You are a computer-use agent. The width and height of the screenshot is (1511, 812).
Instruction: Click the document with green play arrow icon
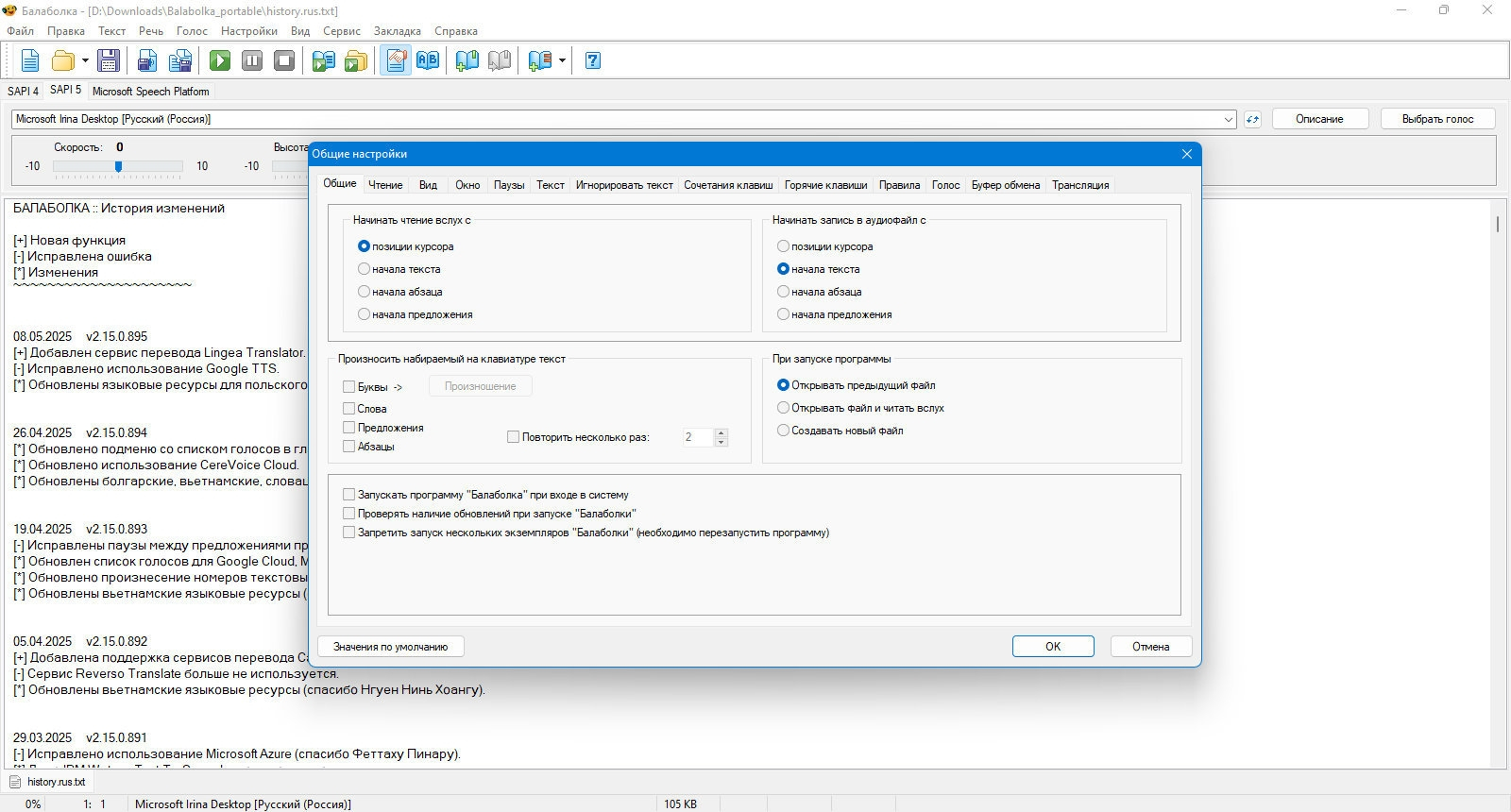coord(324,61)
